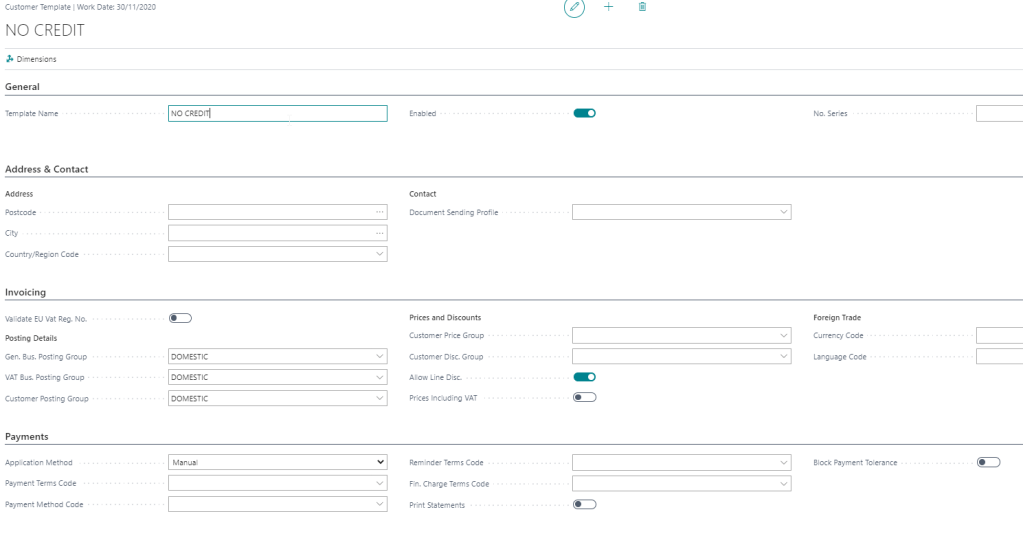
Task: Expand Gen. Bus. Posting Group dropdown
Action: (379, 356)
